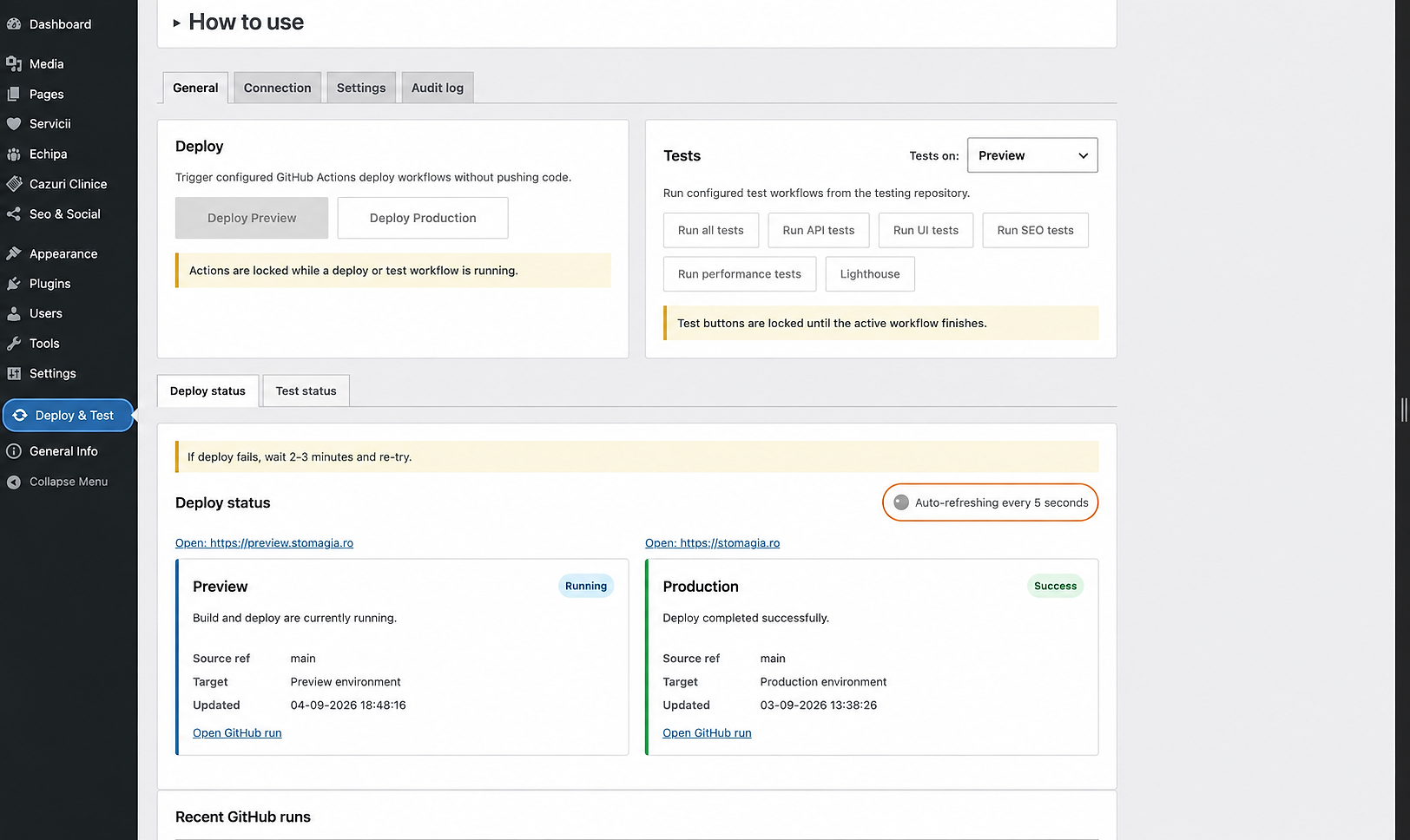Click the Deploy Production button

pos(423,218)
